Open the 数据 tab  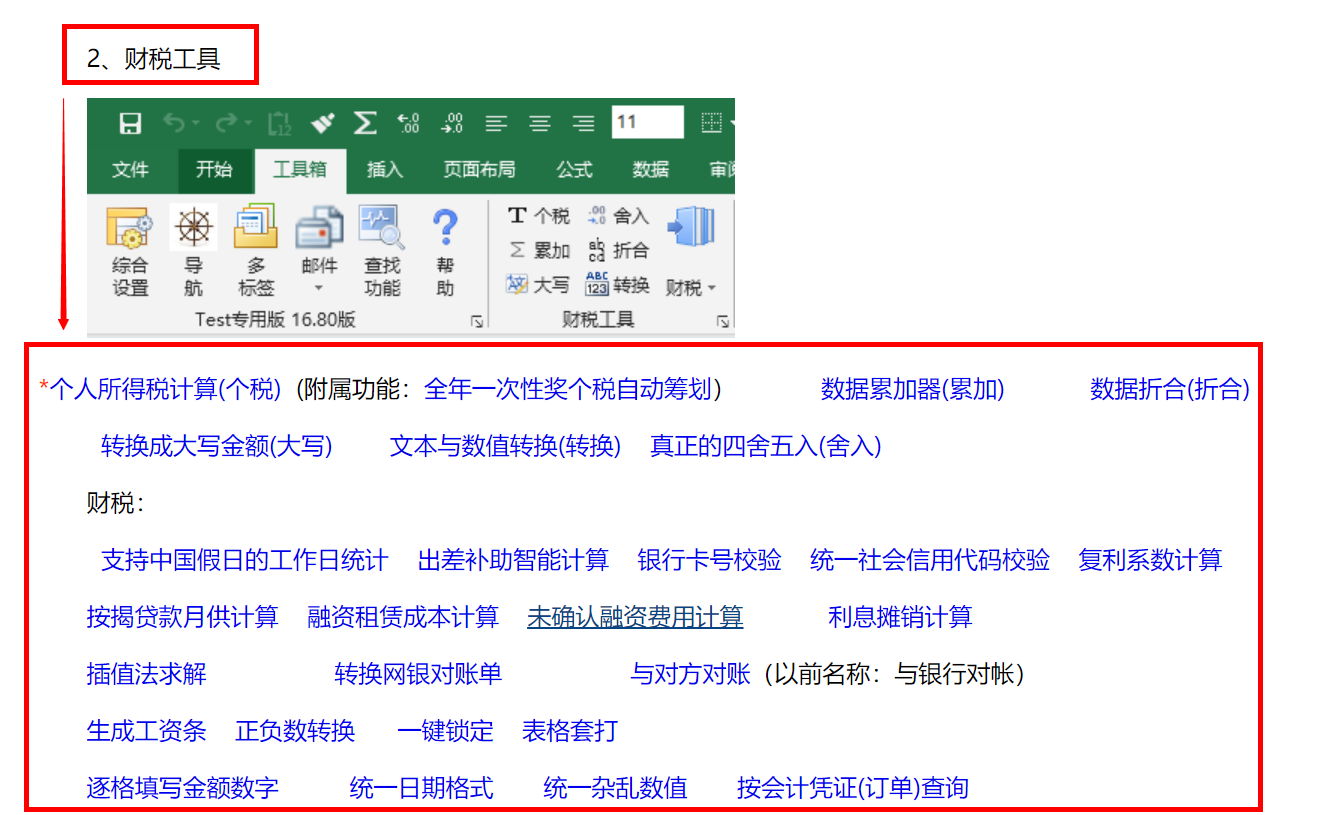[651, 170]
